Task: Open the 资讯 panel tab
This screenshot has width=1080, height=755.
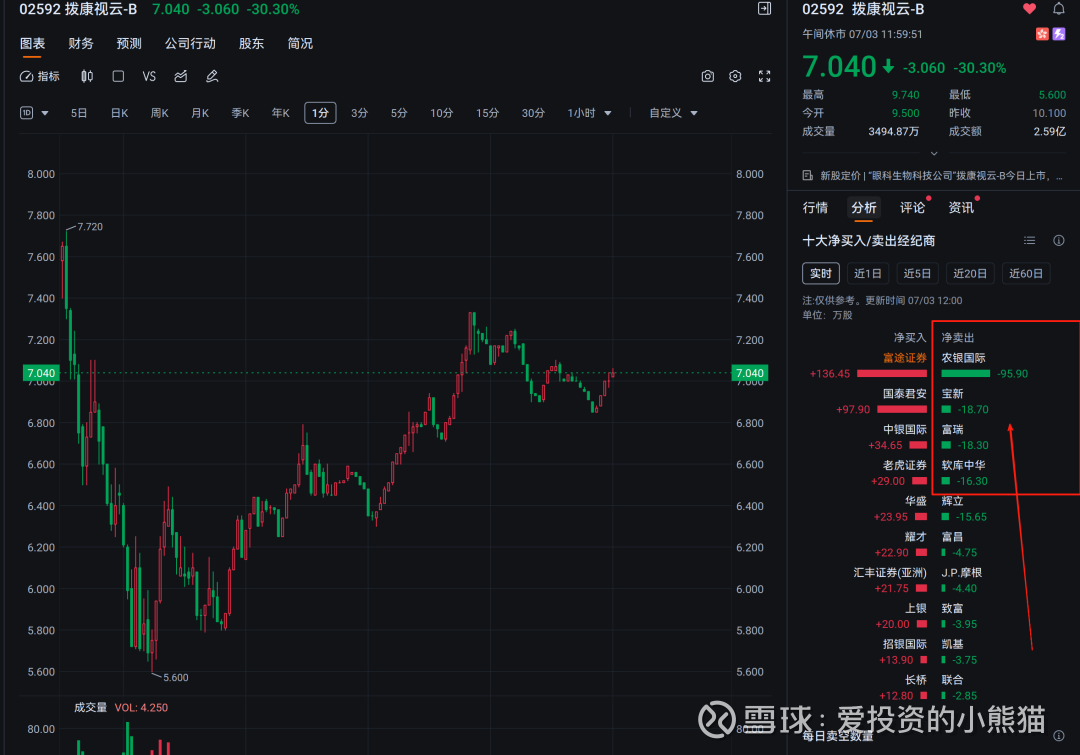Action: click(x=961, y=207)
